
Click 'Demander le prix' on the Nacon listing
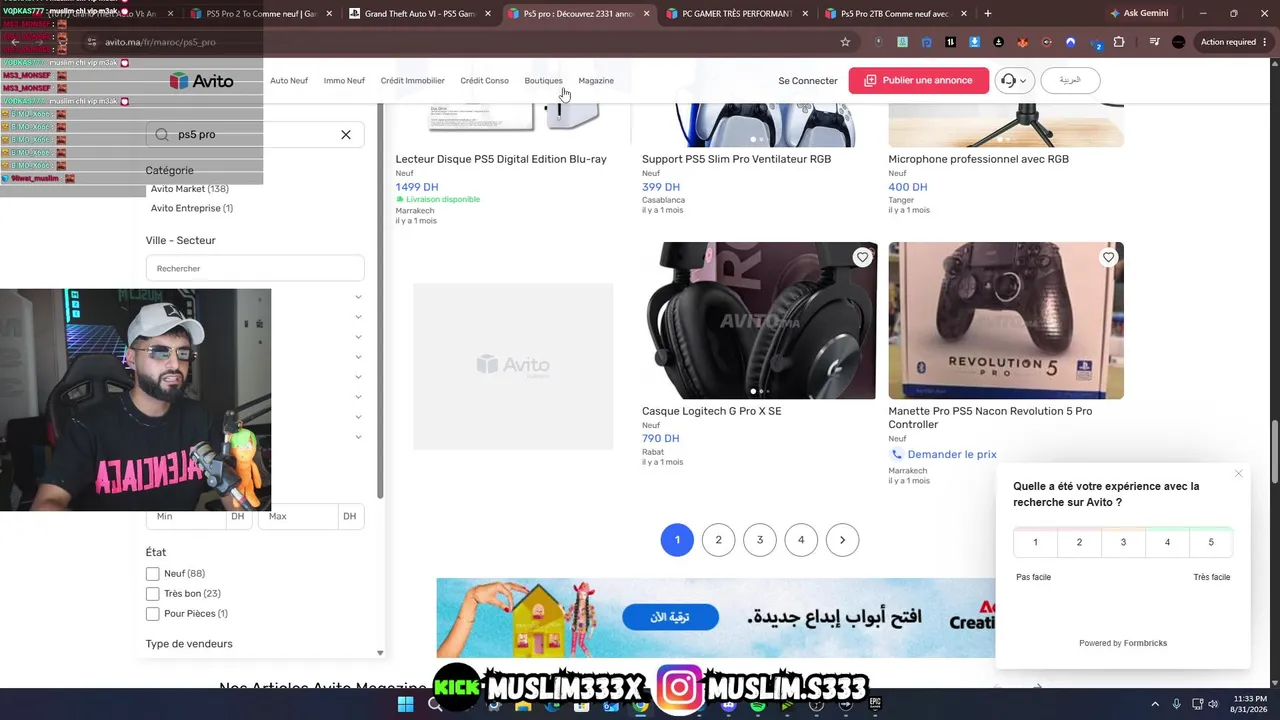(x=952, y=454)
